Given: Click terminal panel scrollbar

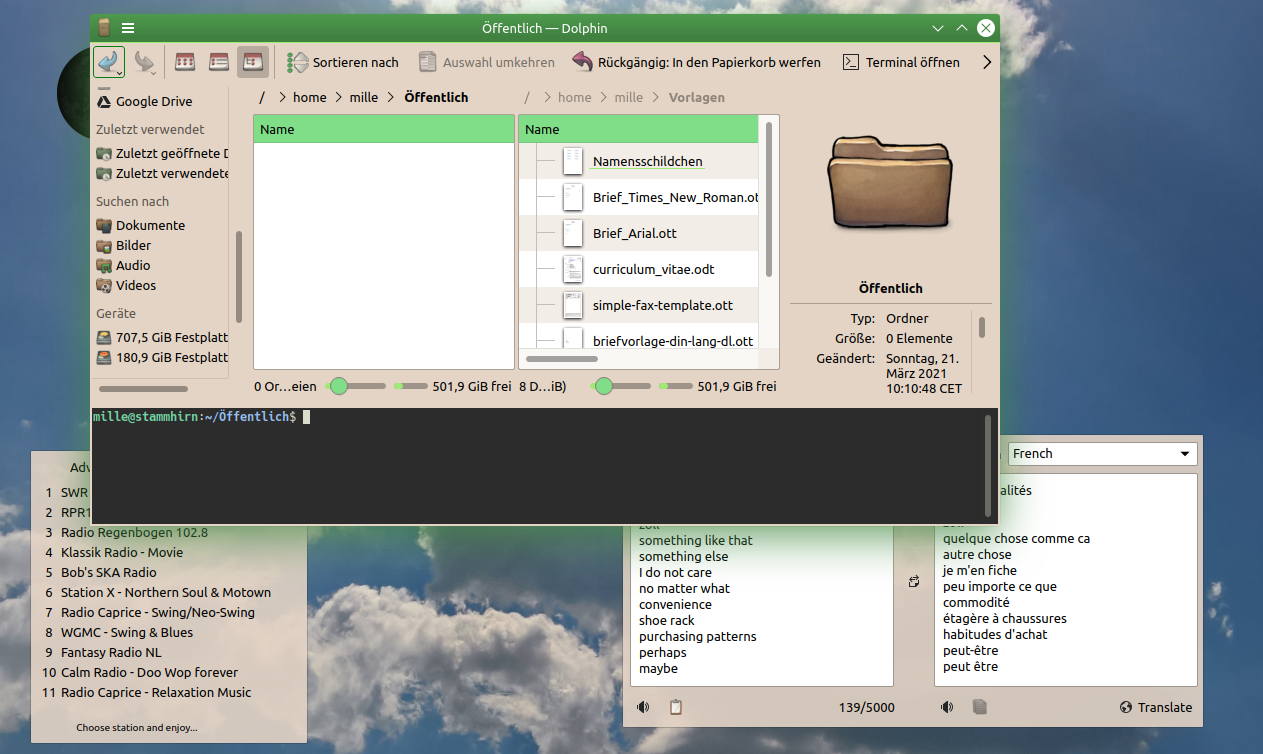Looking at the screenshot, I should (x=988, y=466).
